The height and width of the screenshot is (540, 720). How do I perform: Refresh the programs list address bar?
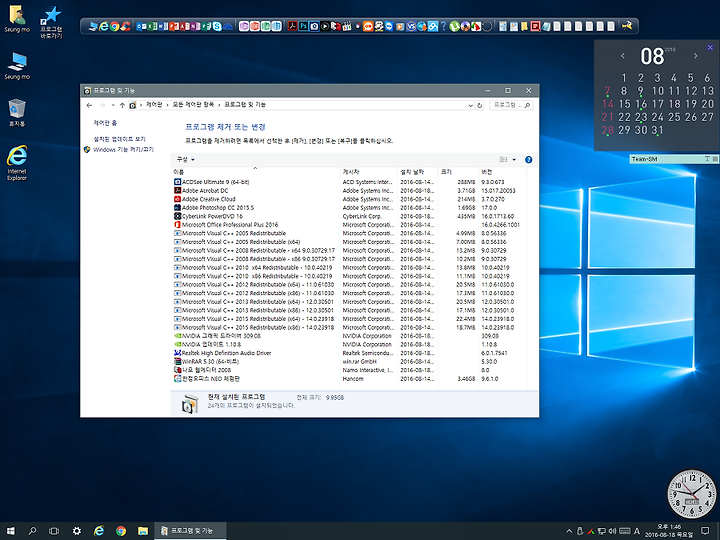pos(479,105)
